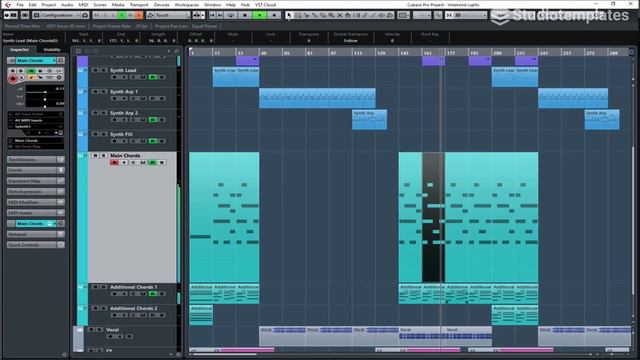Open the MIDI menu
Screen dimensions: 640x360
coord(83,4)
